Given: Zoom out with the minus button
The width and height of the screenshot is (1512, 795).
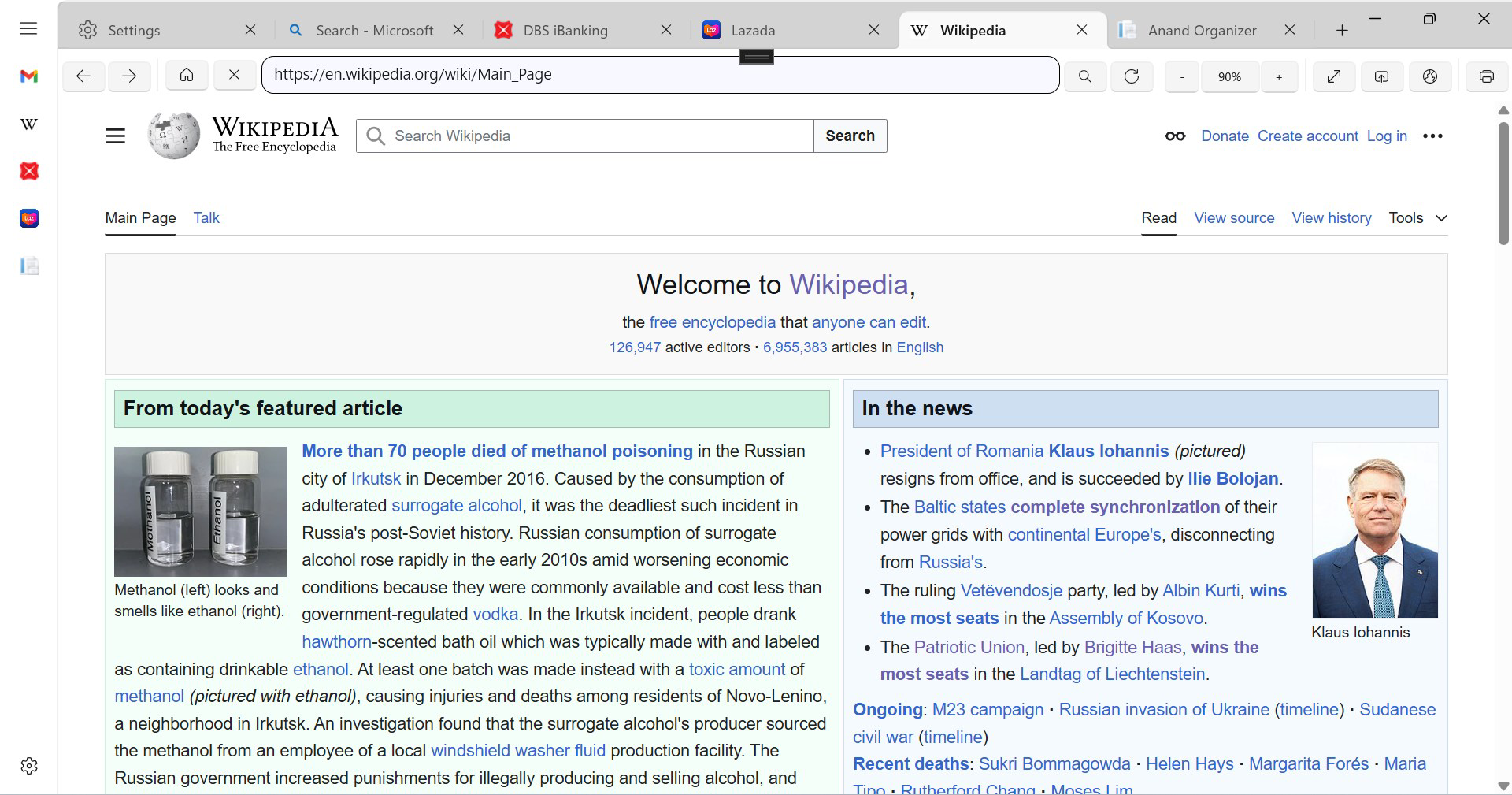Looking at the screenshot, I should point(1182,76).
